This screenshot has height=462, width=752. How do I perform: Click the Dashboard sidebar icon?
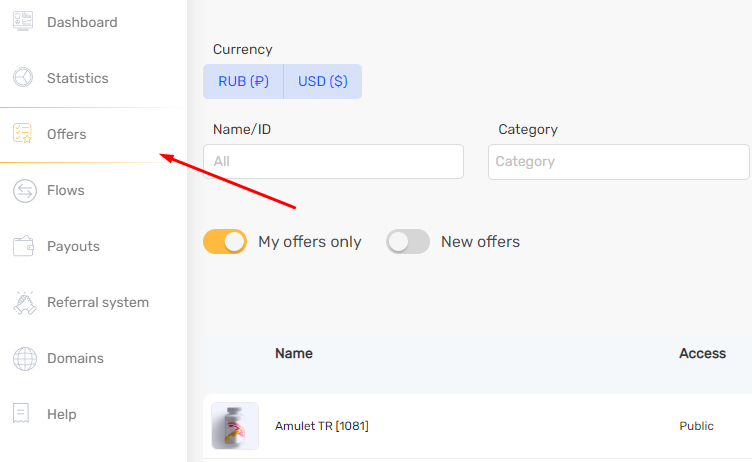(23, 22)
